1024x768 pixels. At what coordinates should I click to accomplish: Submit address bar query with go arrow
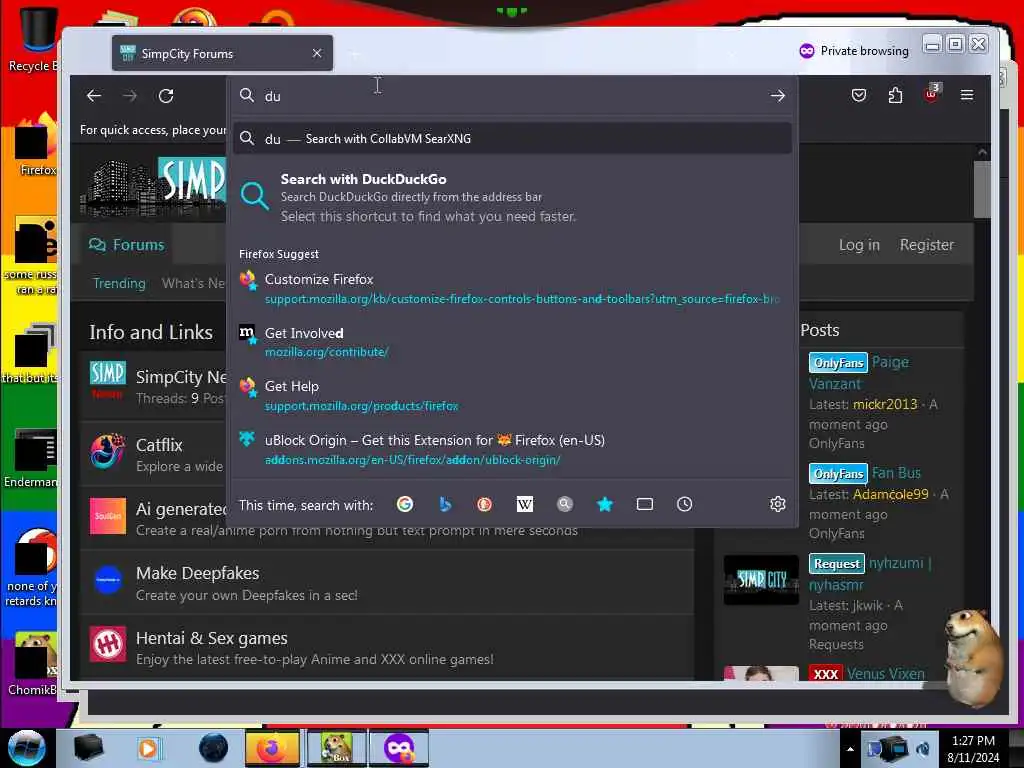coord(777,96)
